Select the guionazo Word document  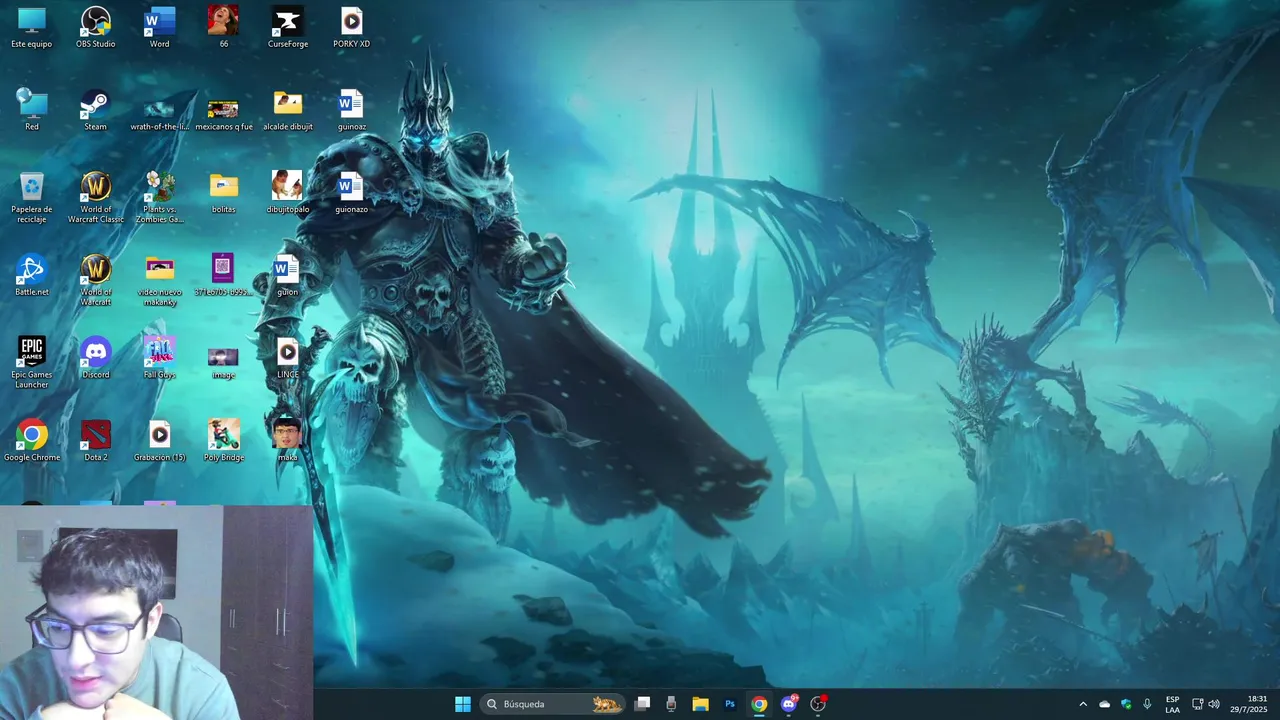pos(351,192)
